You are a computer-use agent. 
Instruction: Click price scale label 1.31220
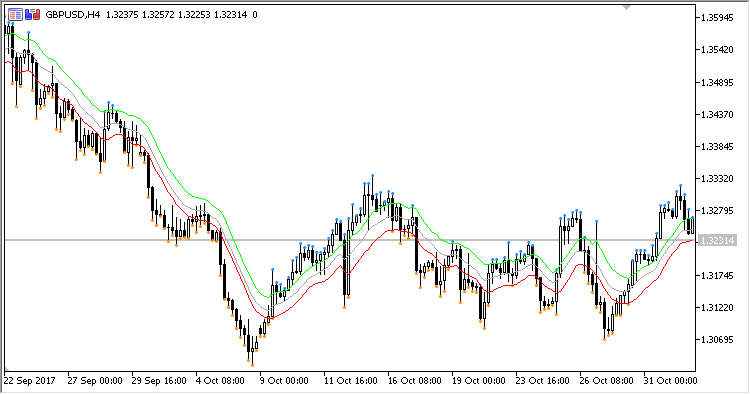click(x=717, y=308)
